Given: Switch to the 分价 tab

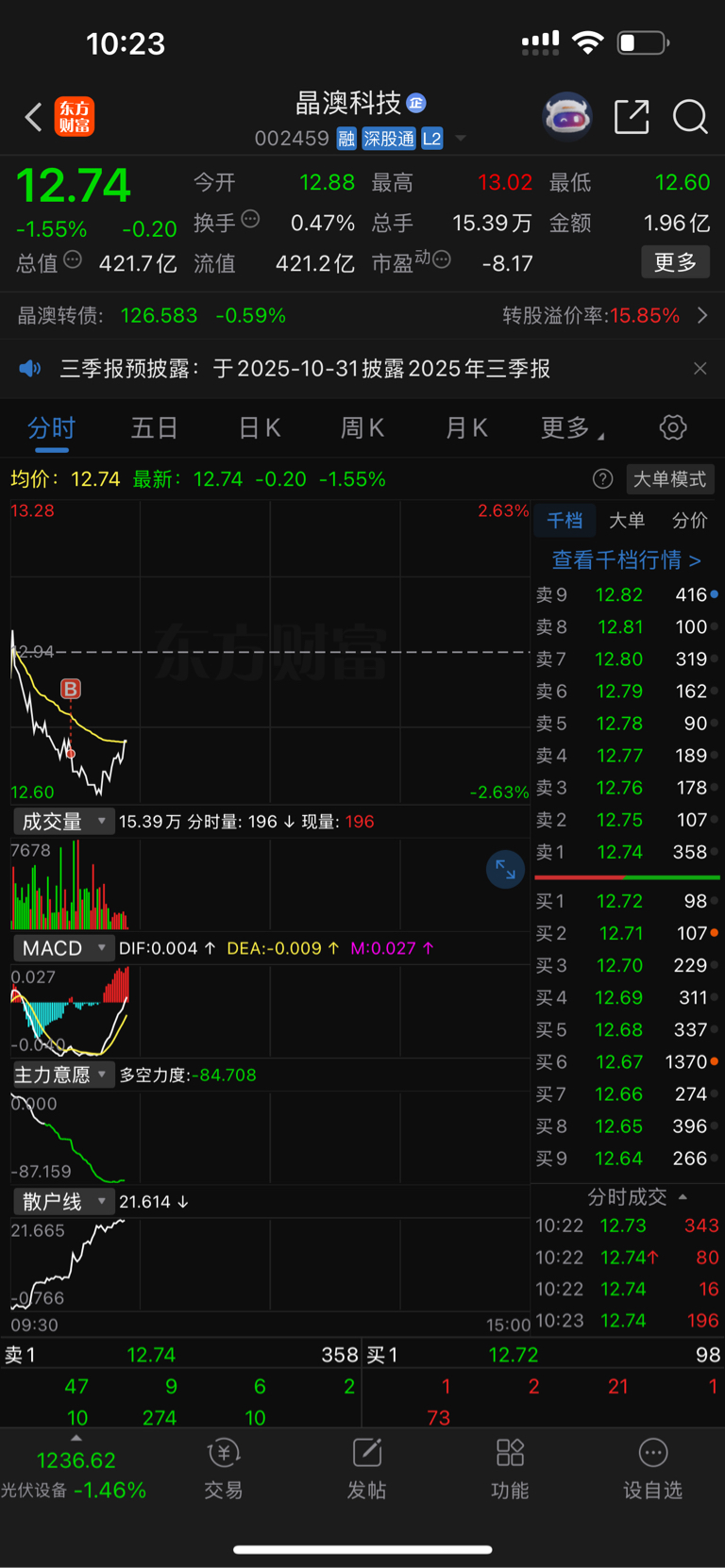Looking at the screenshot, I should pyautogui.click(x=689, y=521).
